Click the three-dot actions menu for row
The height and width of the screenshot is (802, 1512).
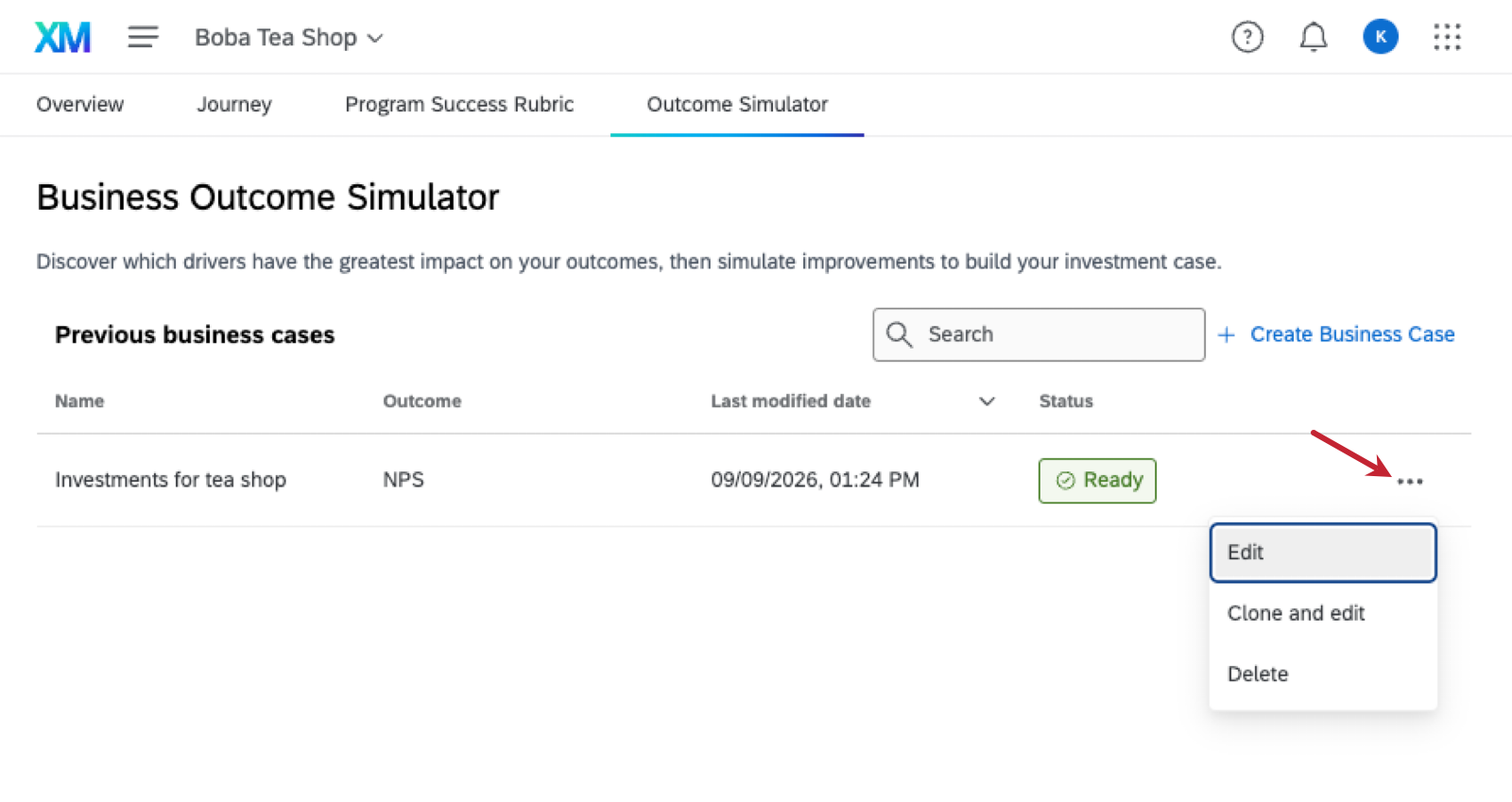(1410, 481)
